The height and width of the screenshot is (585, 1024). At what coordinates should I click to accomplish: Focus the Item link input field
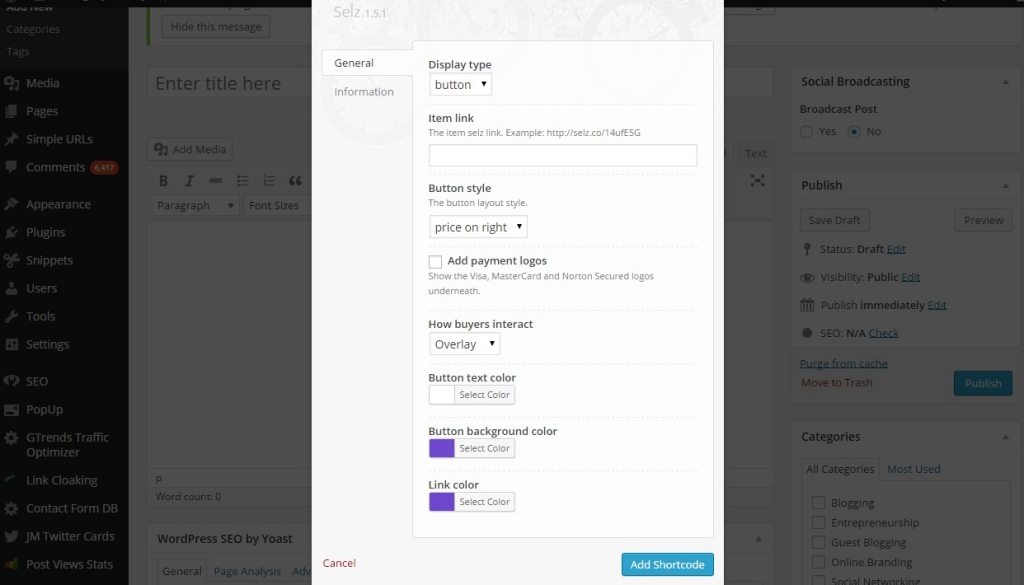[563, 155]
